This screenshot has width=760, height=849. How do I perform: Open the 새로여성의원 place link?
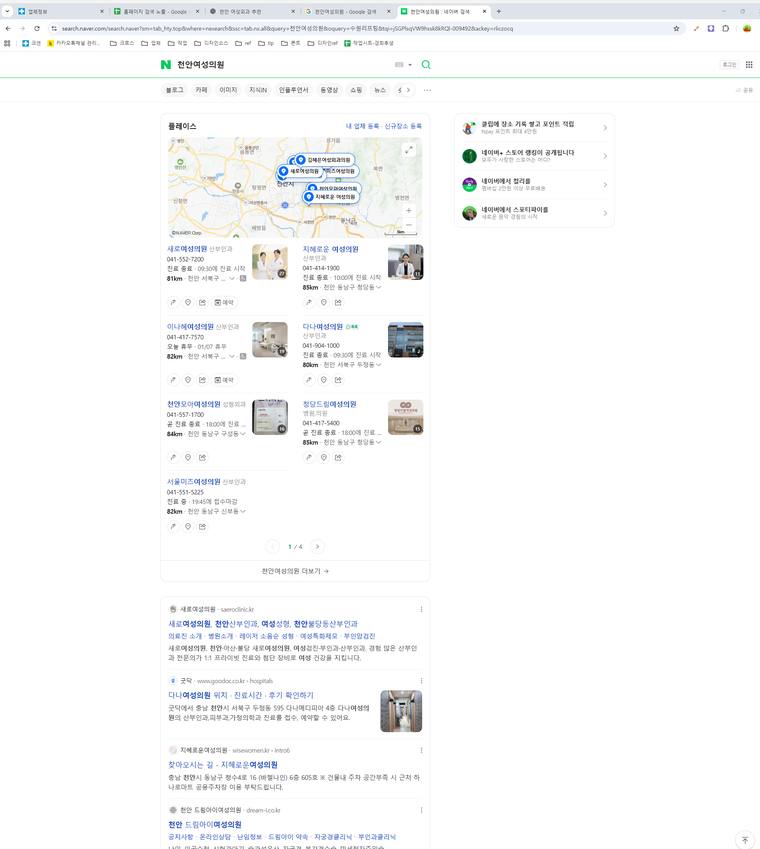pos(187,249)
